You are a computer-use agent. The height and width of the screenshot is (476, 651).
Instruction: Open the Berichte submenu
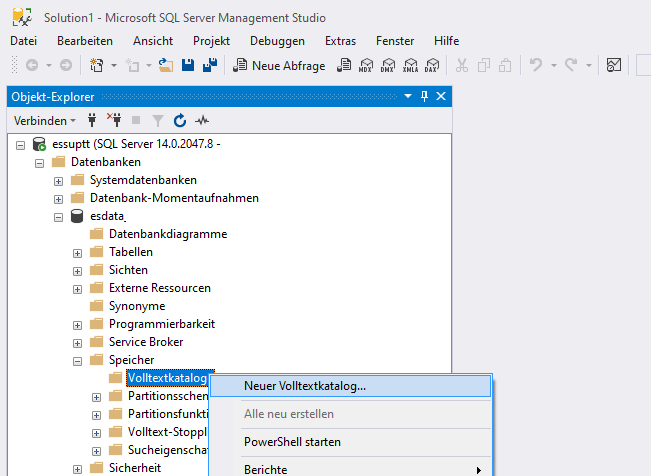pos(351,469)
